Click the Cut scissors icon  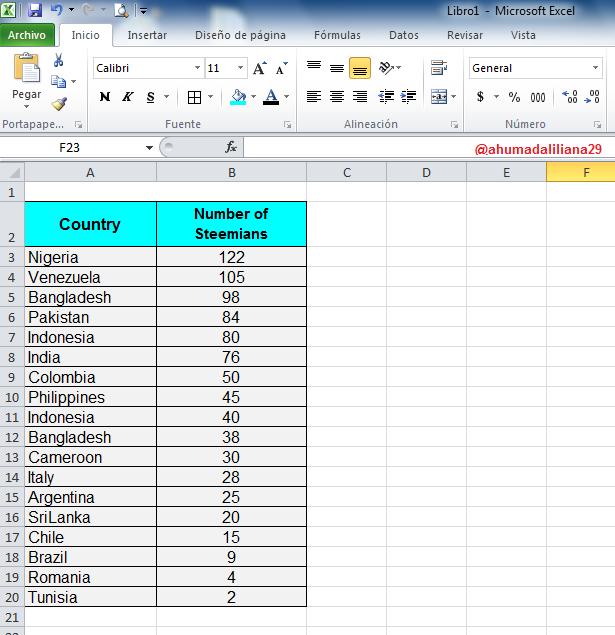pyautogui.click(x=58, y=60)
